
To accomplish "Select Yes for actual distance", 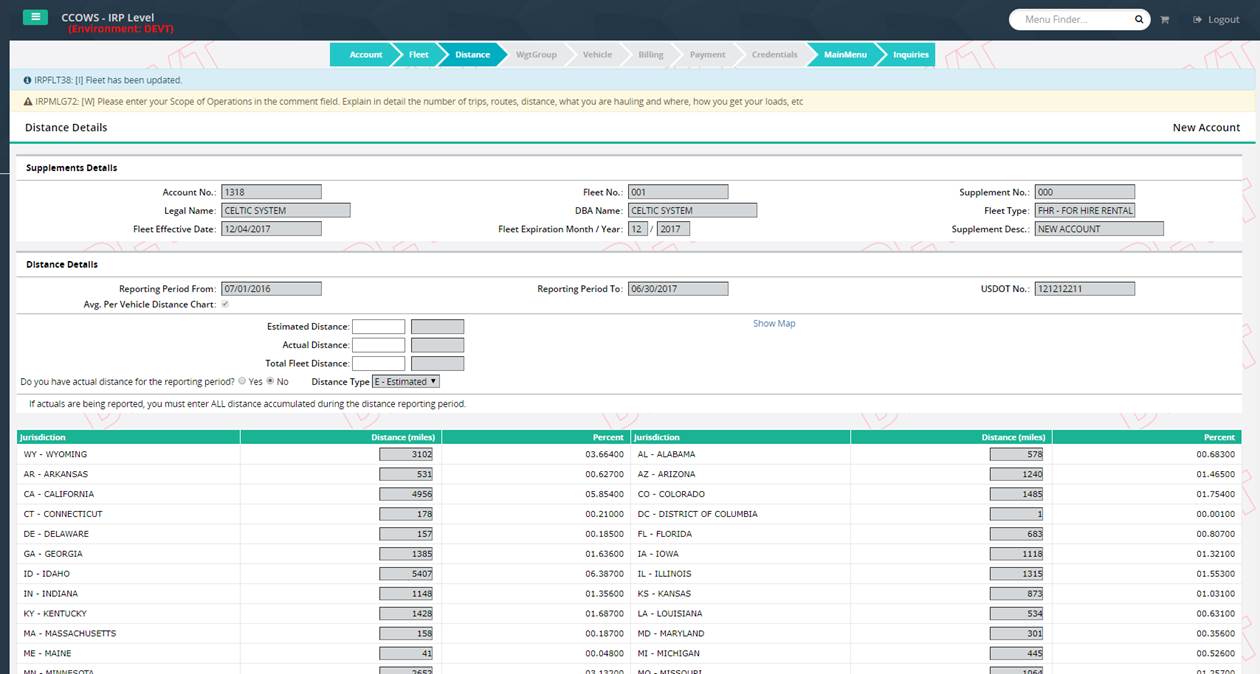I will (x=242, y=381).
